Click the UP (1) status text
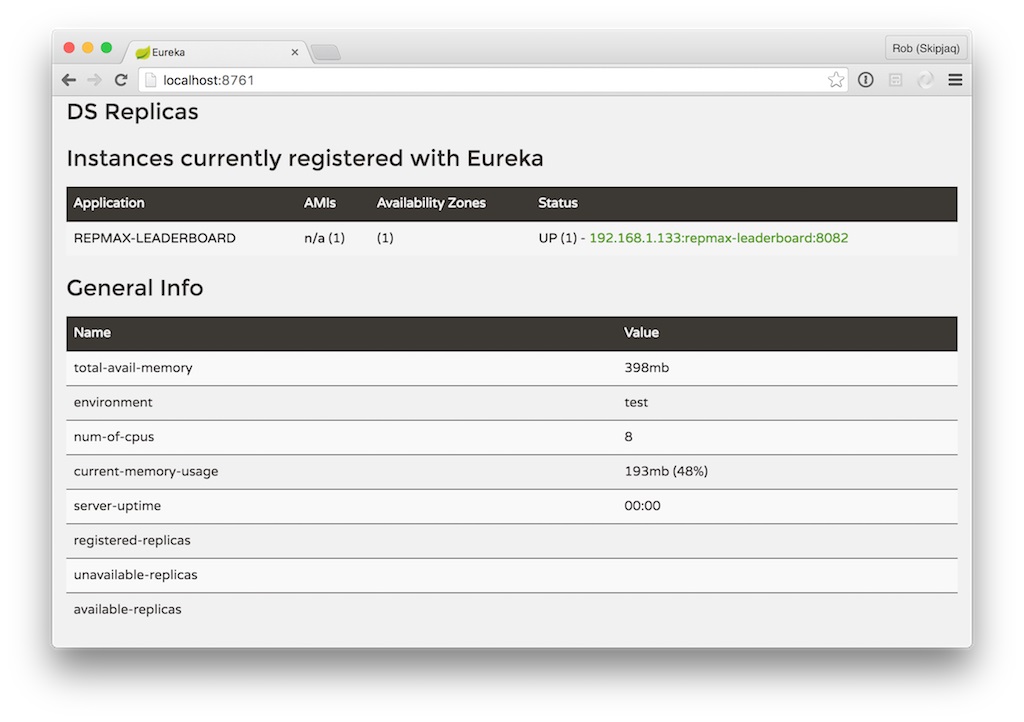1024x722 pixels. click(x=557, y=238)
